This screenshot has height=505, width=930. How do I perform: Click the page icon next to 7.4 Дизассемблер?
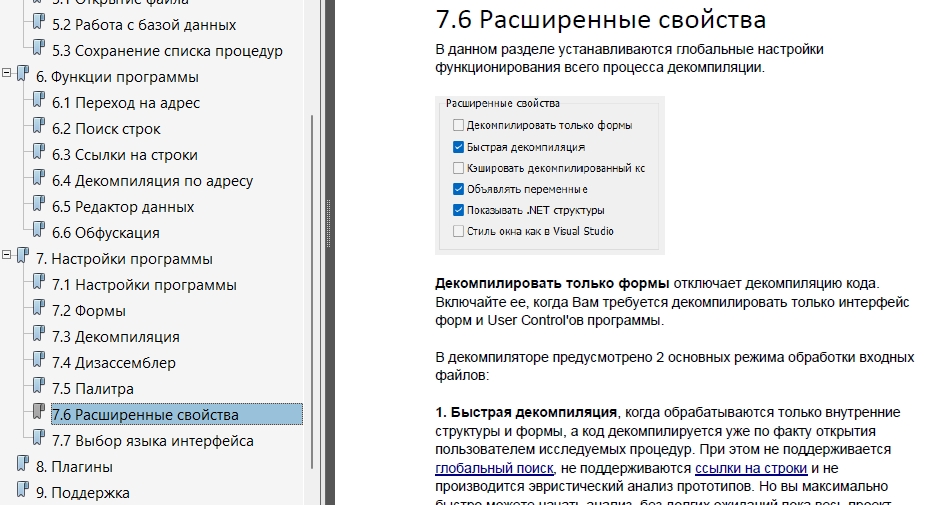39,360
